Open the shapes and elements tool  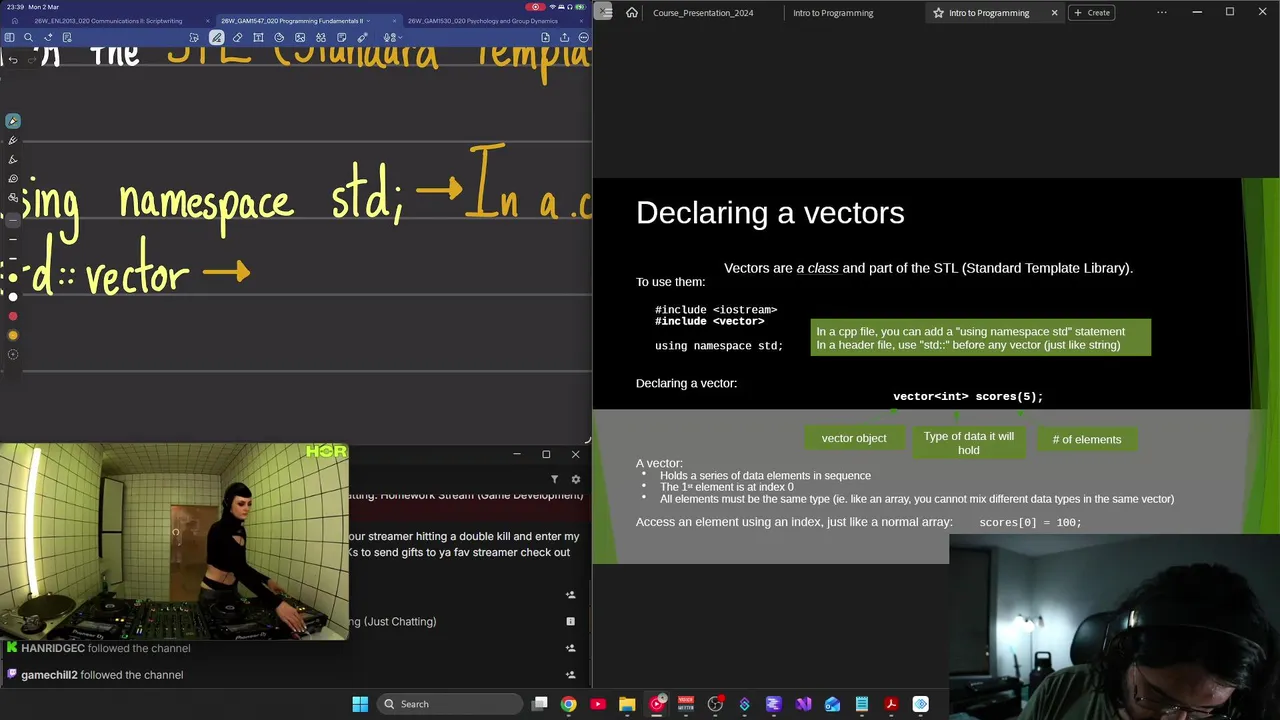point(321,37)
